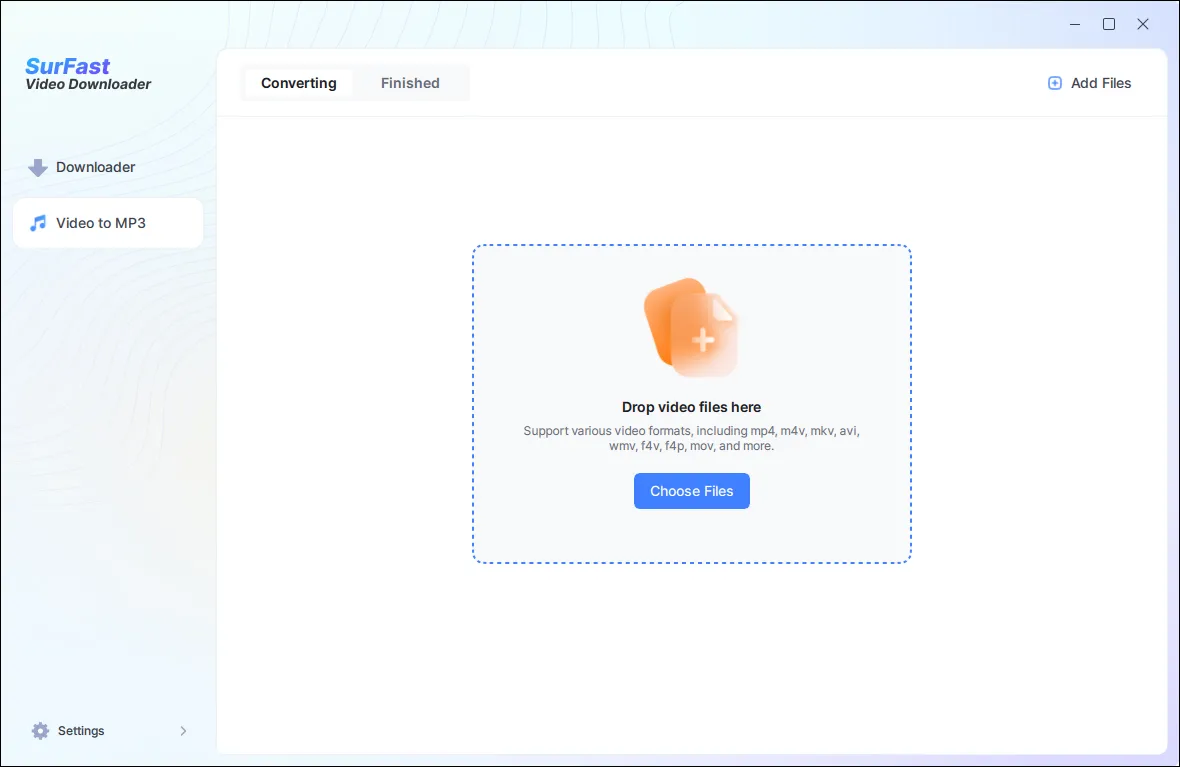Click the "Drop video files here" heading

[691, 407]
